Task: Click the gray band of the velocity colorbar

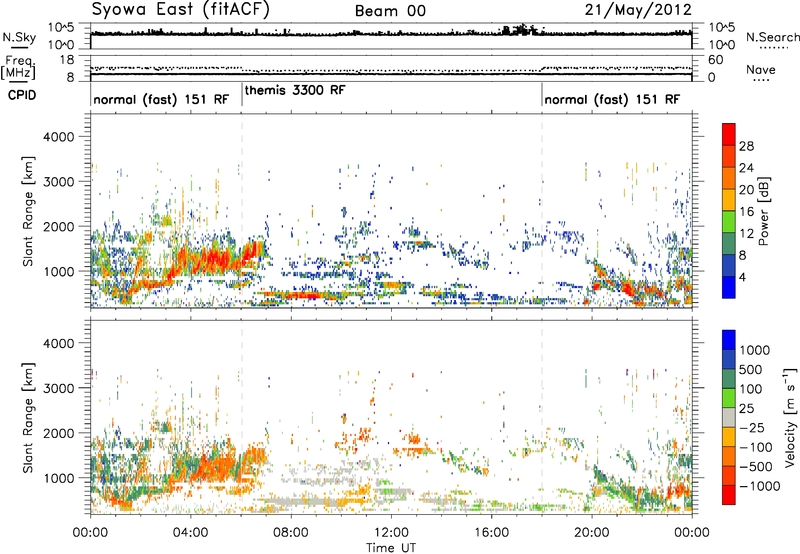Action: point(729,417)
